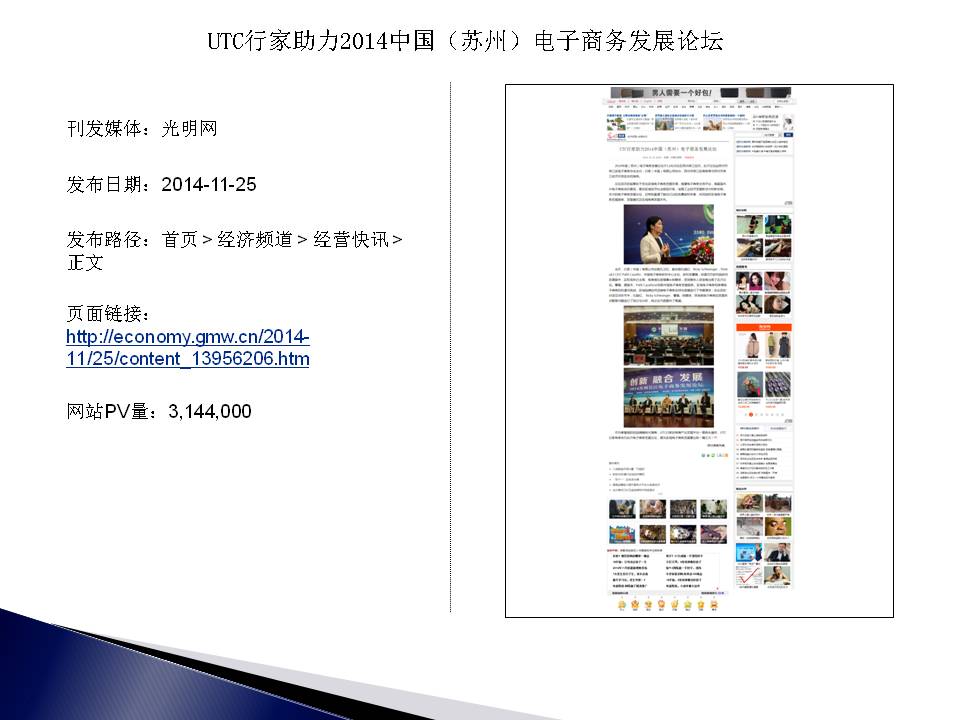Select the date line 发布日期：2014-11-25

click(x=161, y=184)
